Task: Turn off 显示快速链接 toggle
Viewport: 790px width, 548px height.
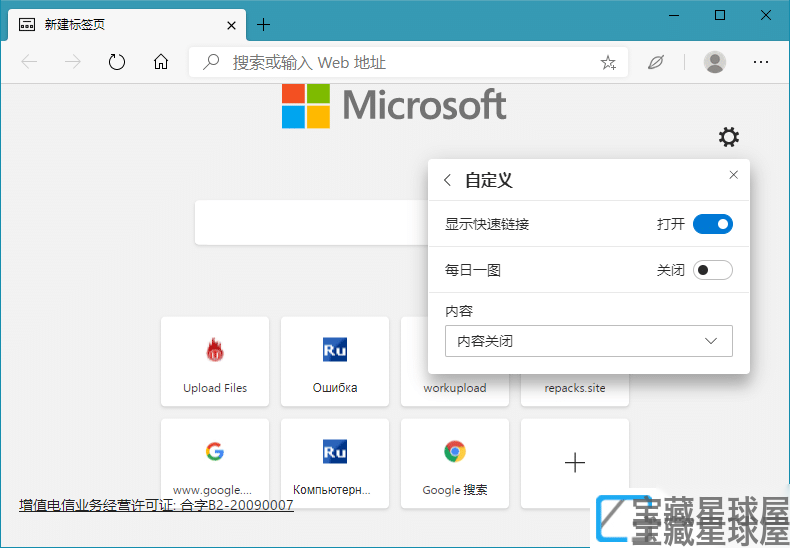Action: click(x=712, y=224)
